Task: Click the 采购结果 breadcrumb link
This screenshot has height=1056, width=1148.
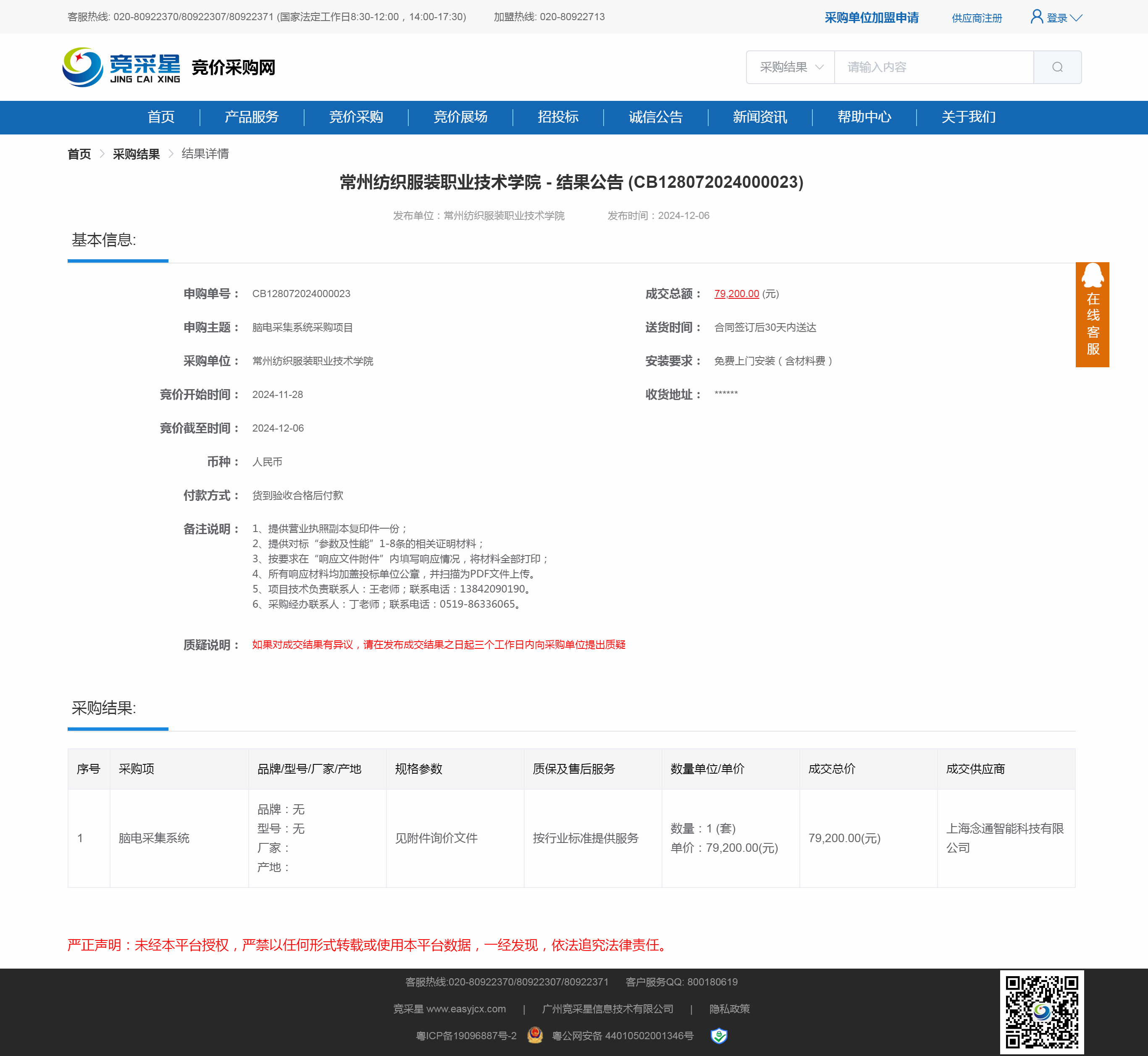Action: (136, 154)
